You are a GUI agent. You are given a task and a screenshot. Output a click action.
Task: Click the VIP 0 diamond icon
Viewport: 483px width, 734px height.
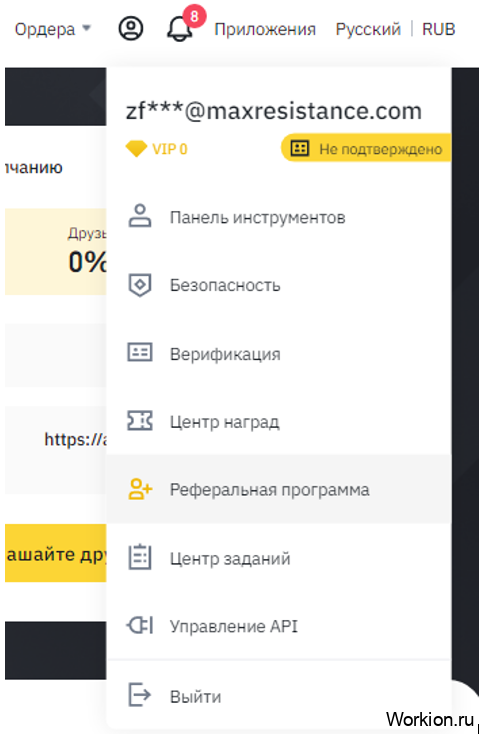coord(136,149)
